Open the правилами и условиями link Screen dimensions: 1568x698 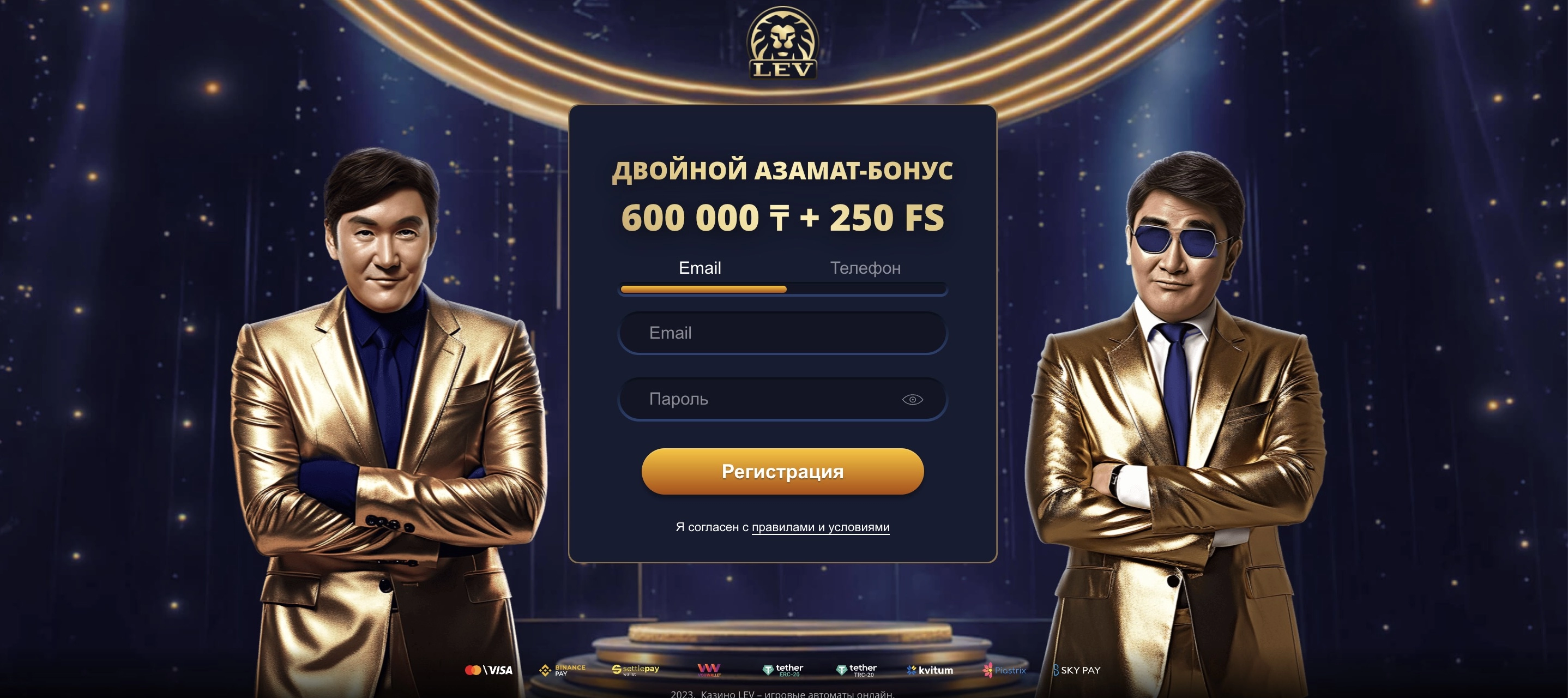click(821, 527)
